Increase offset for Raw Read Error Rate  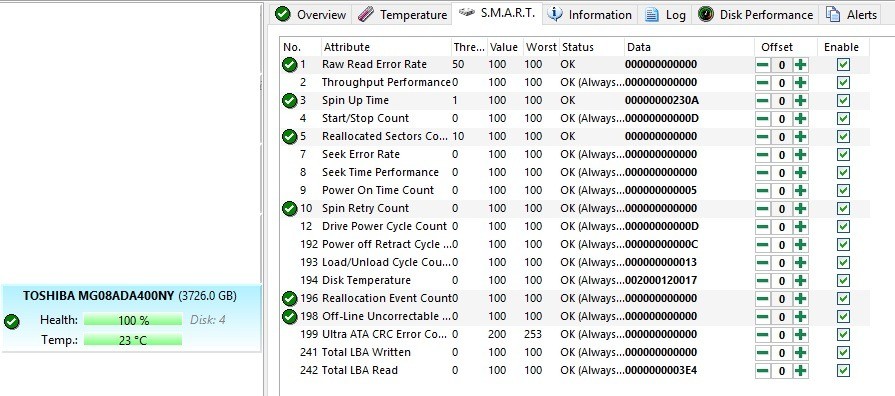coord(801,64)
